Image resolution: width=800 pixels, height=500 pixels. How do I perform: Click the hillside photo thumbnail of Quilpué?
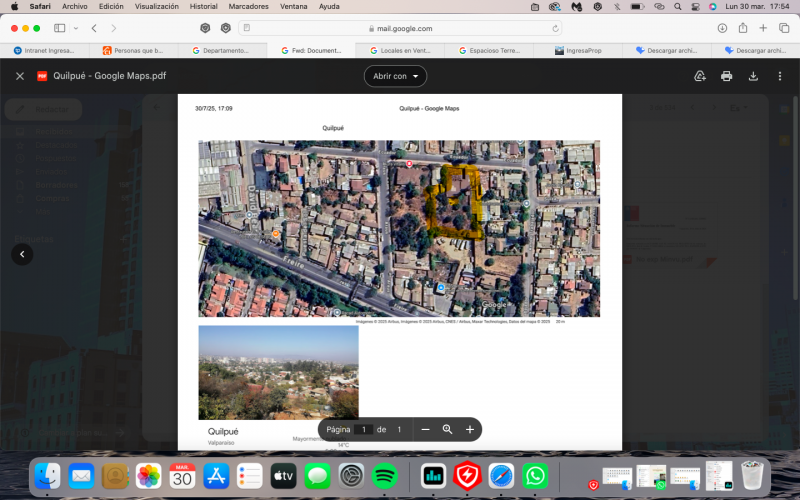coord(278,372)
